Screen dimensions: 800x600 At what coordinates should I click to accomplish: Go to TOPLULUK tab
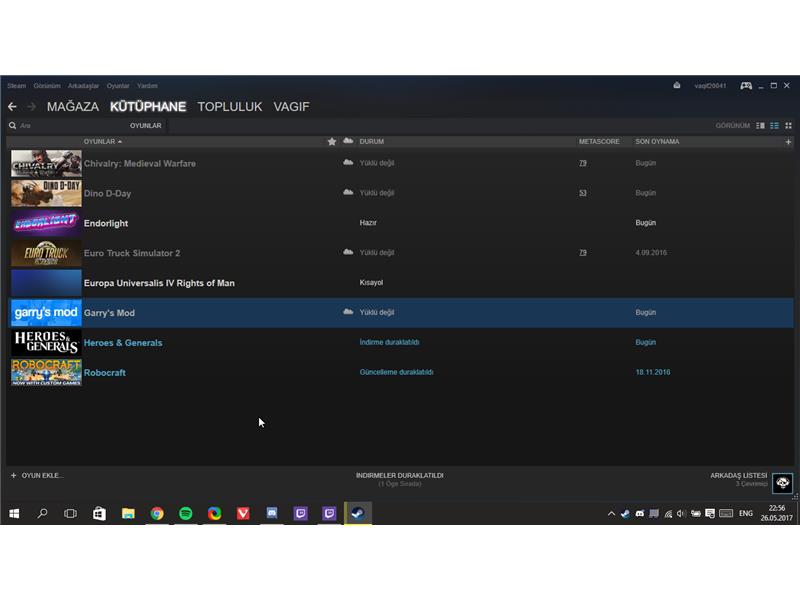pos(230,107)
